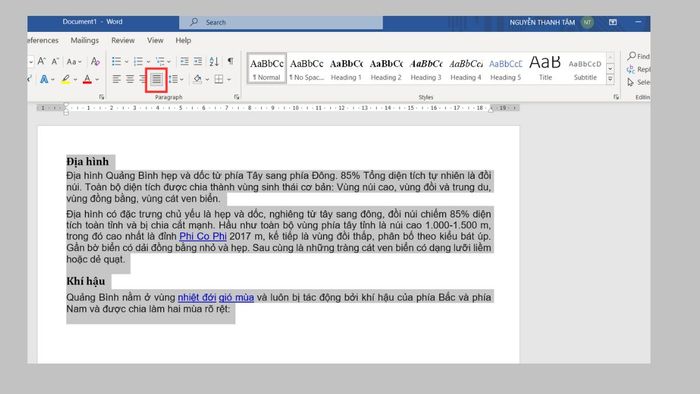
Task: Click in the Search box in title bar
Action: click(281, 22)
